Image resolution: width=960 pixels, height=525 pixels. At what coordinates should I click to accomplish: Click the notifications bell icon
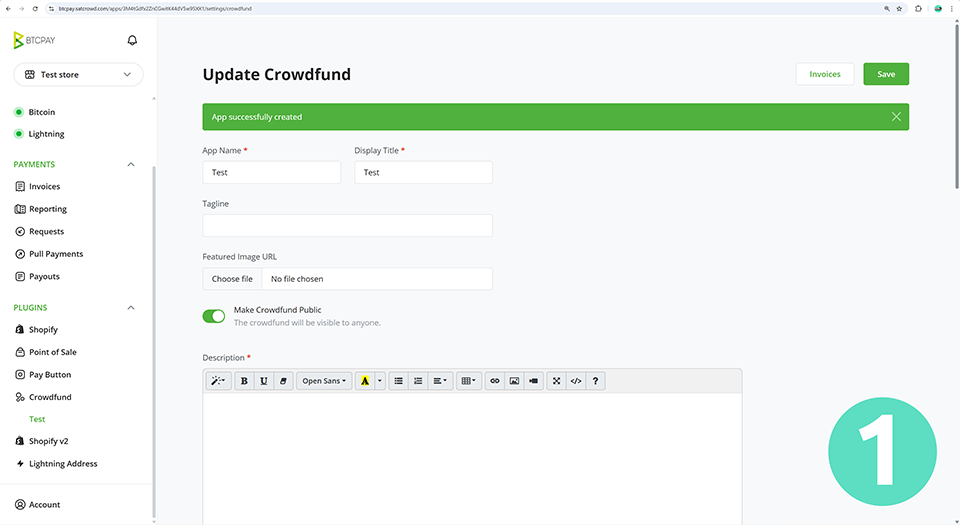pyautogui.click(x=132, y=41)
